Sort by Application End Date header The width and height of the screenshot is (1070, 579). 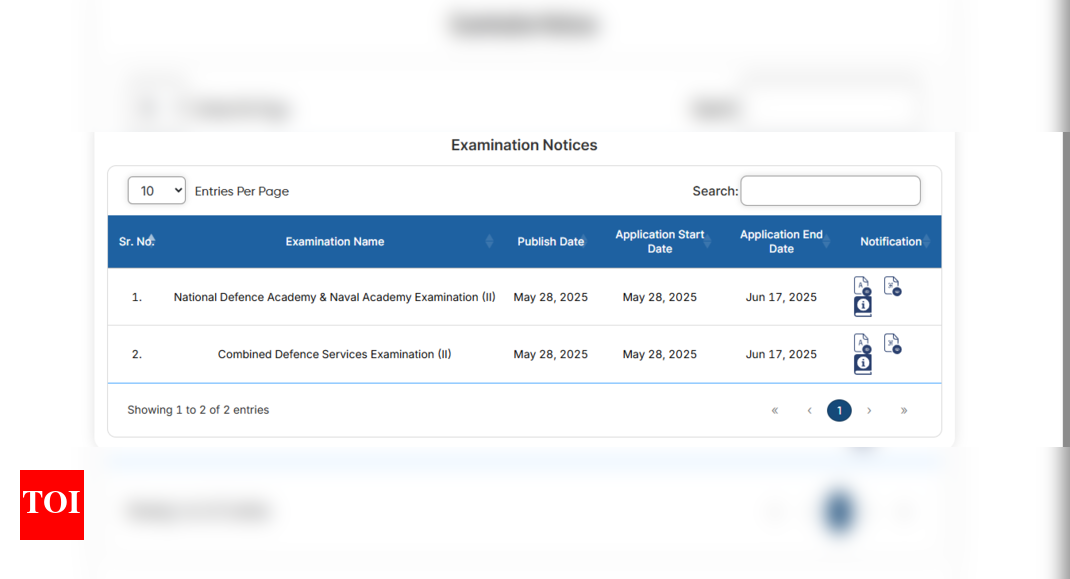tap(781, 241)
